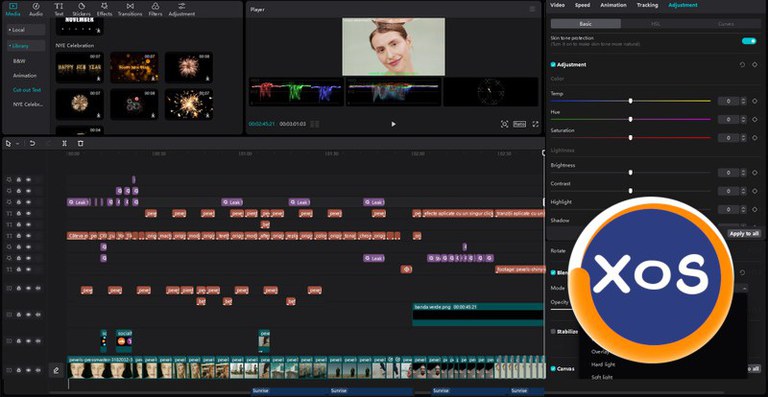Viewport: 768px width, 397px height.
Task: Add a keyframe diamond for Temp
Action: tap(754, 101)
